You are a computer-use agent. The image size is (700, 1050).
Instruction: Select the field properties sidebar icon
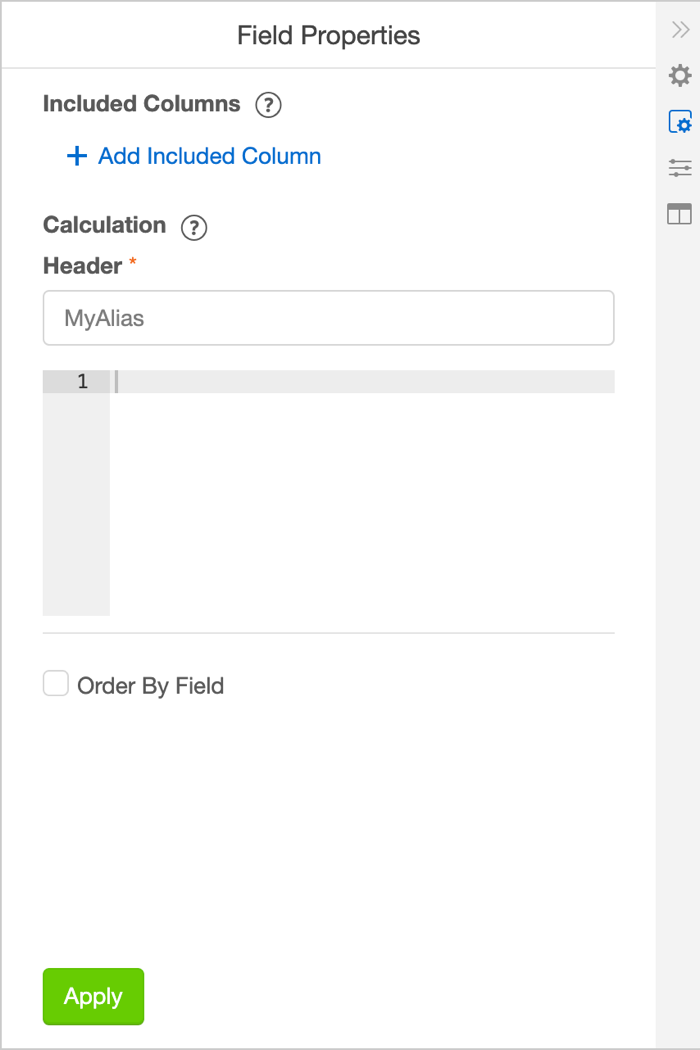680,122
